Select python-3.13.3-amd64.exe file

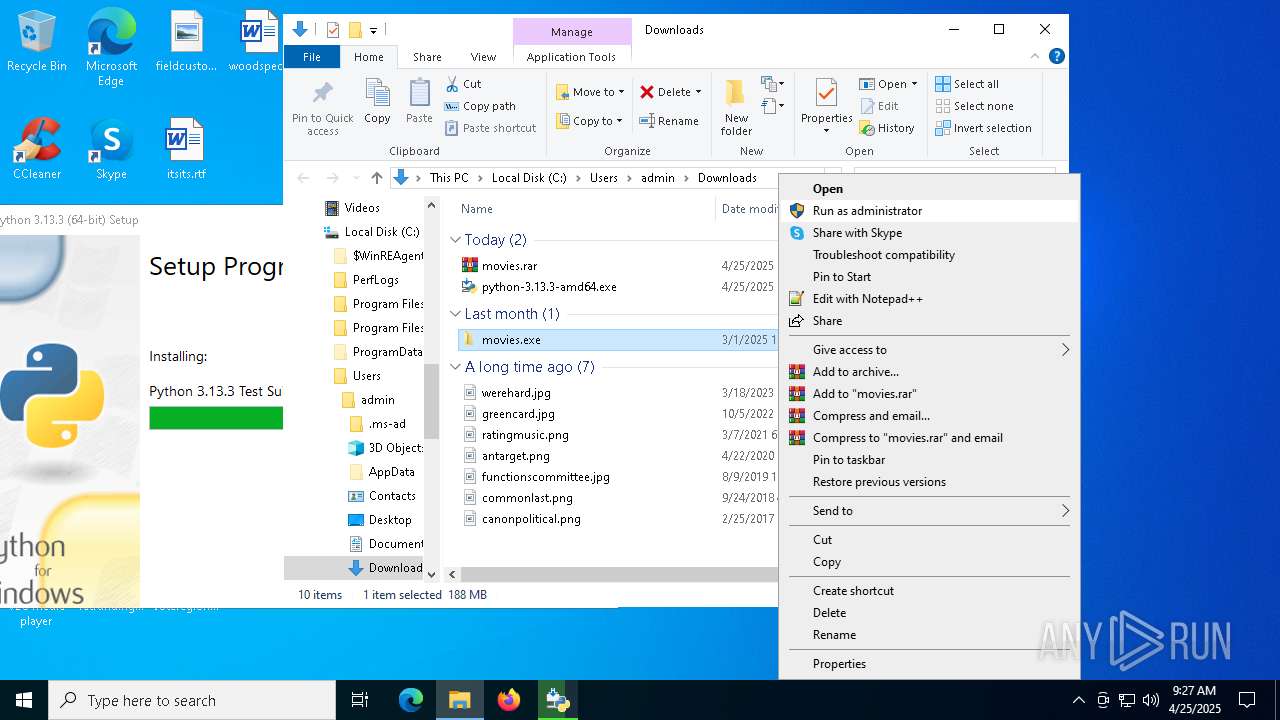pyautogui.click(x=549, y=287)
